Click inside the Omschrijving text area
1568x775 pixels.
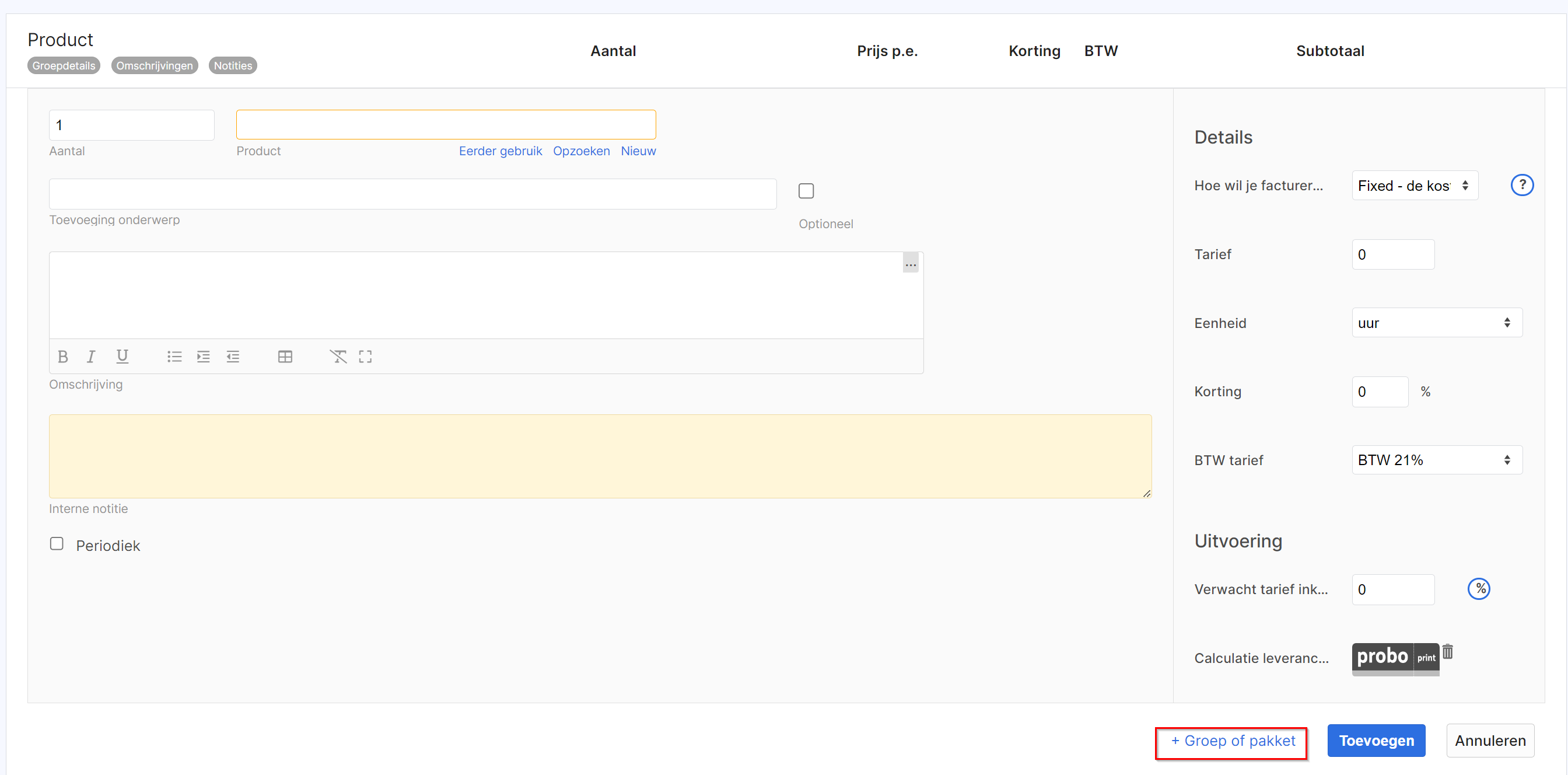pos(487,296)
